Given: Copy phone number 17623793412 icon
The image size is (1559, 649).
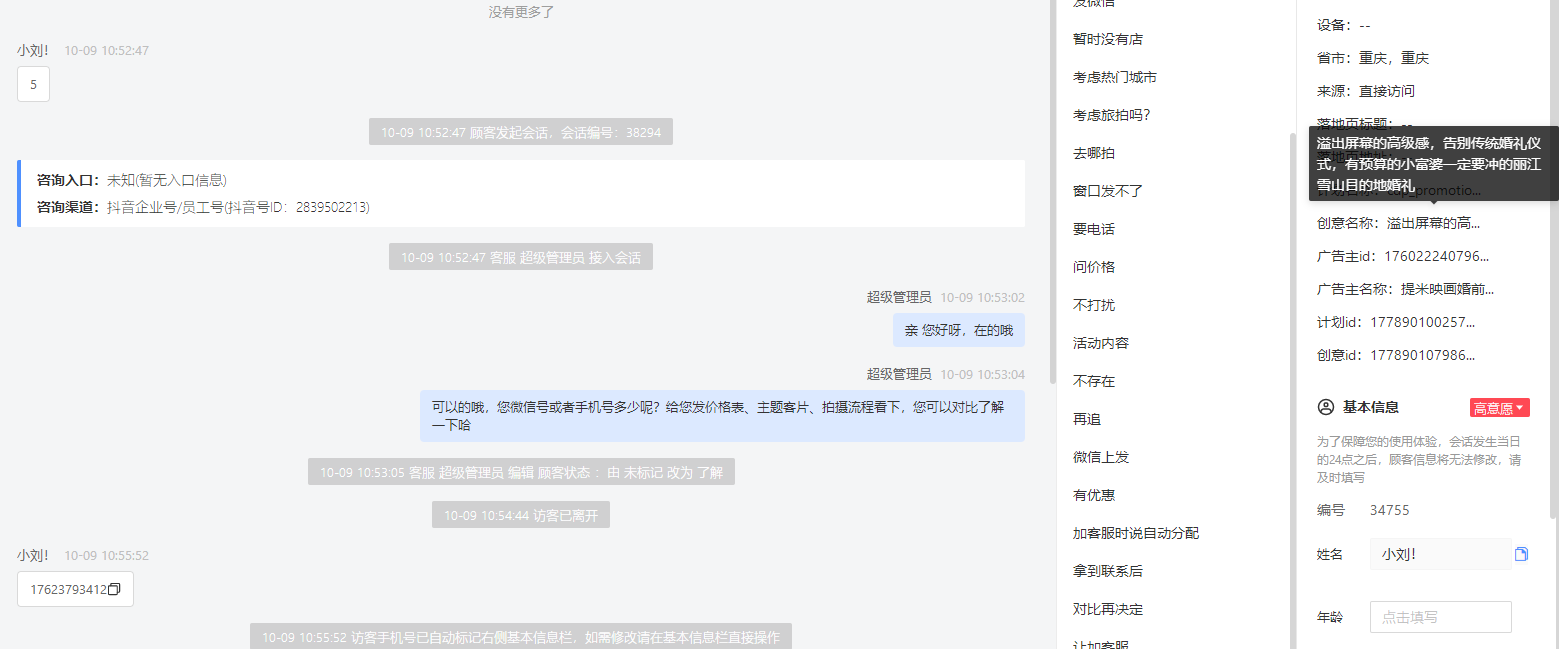Looking at the screenshot, I should tap(114, 590).
